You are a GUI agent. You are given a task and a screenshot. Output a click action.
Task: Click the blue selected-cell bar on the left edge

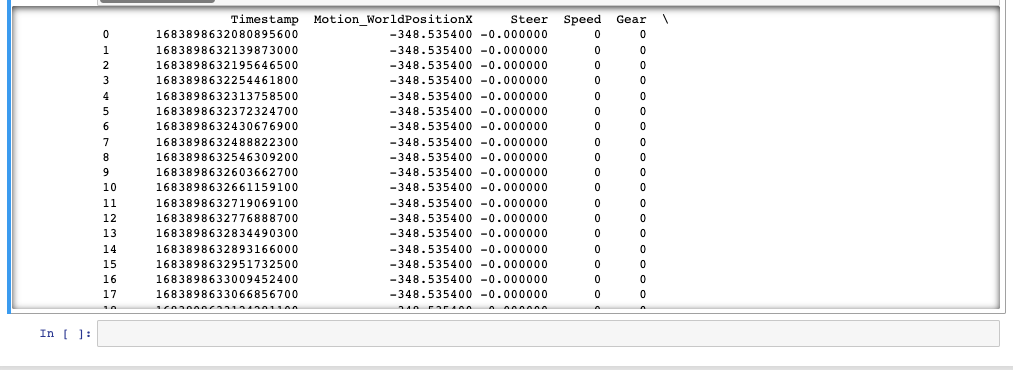click(10, 157)
